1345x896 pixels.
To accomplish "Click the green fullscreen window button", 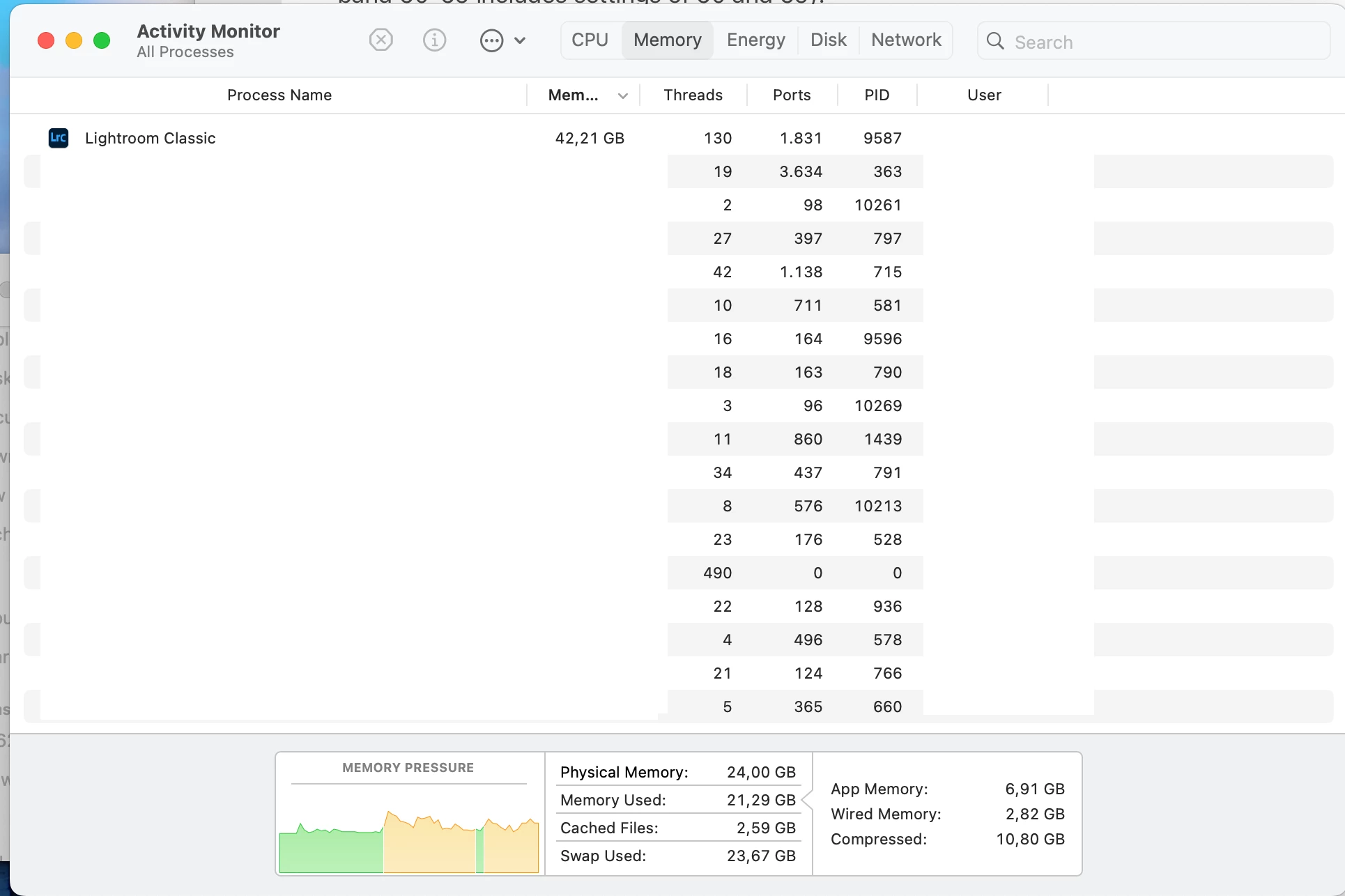I will (x=102, y=40).
